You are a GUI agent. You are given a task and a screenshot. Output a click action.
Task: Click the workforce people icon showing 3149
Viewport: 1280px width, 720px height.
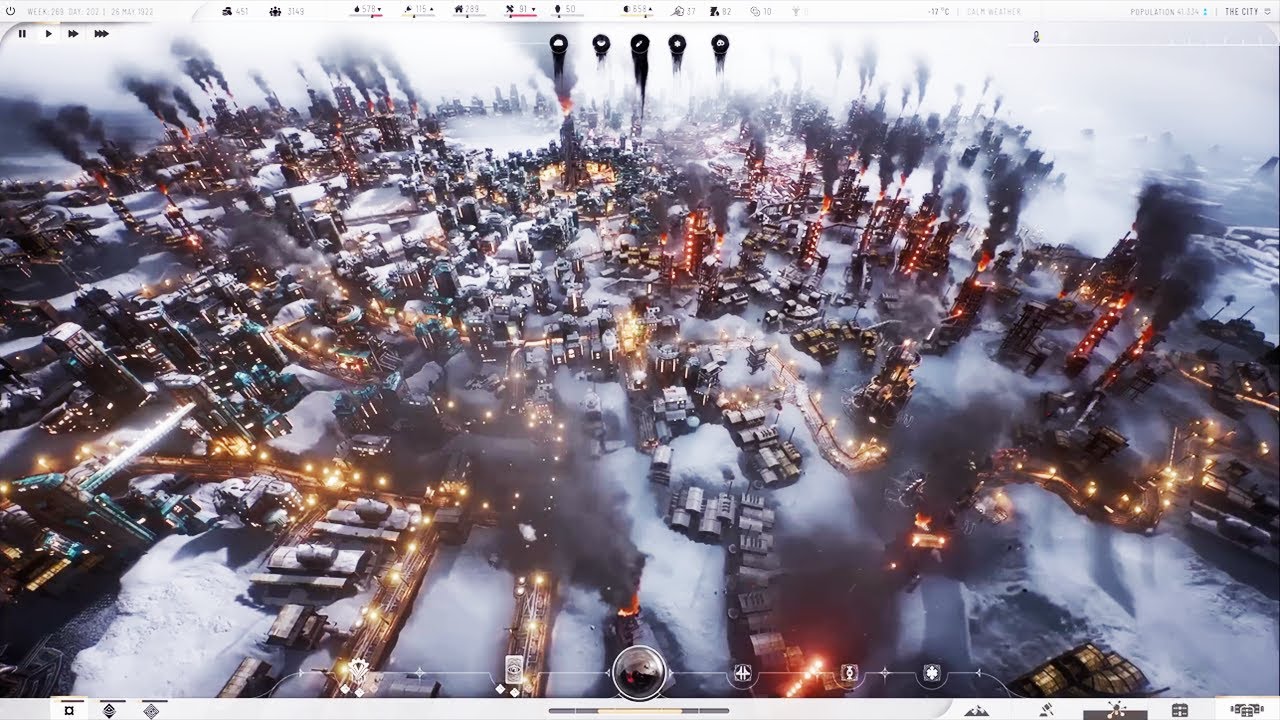point(275,11)
